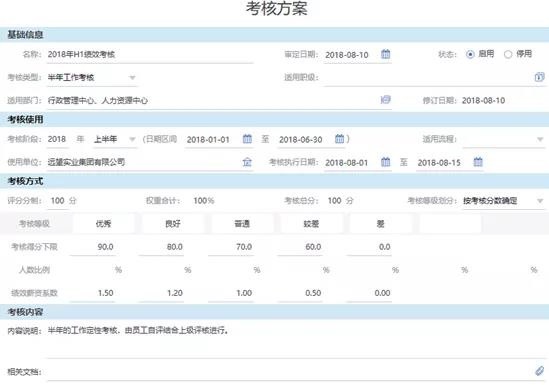Click the 良好 grade cell
This screenshot has height=385, width=549.
[173, 224]
